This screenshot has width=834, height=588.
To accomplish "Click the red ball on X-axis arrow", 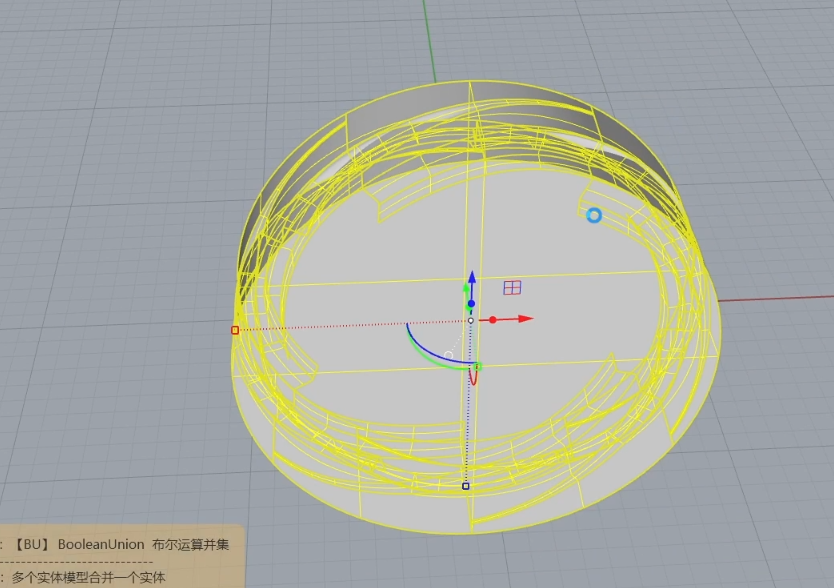I will point(493,320).
